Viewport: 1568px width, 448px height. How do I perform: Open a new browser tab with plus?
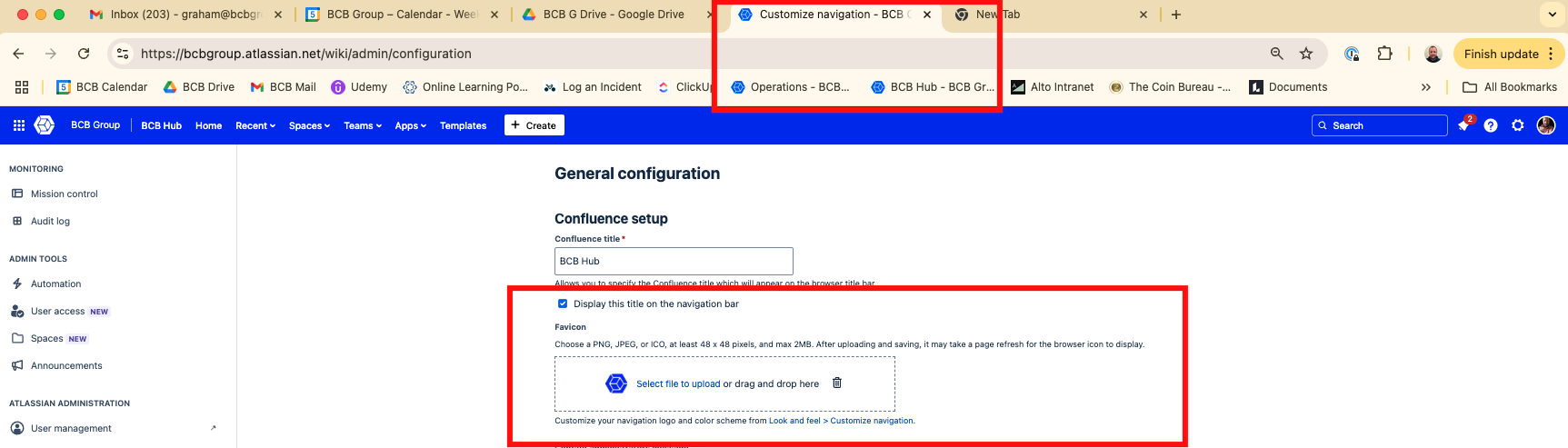pyautogui.click(x=1176, y=15)
